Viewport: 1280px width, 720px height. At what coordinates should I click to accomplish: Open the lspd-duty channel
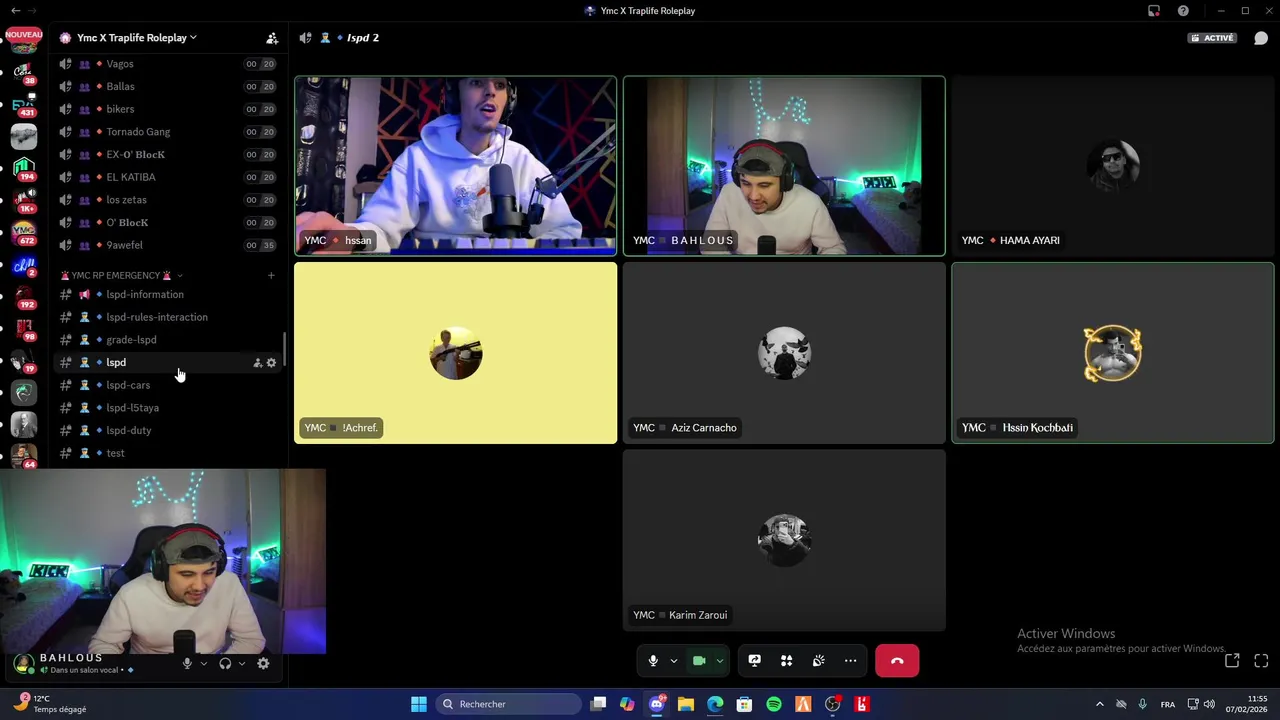click(168, 431)
